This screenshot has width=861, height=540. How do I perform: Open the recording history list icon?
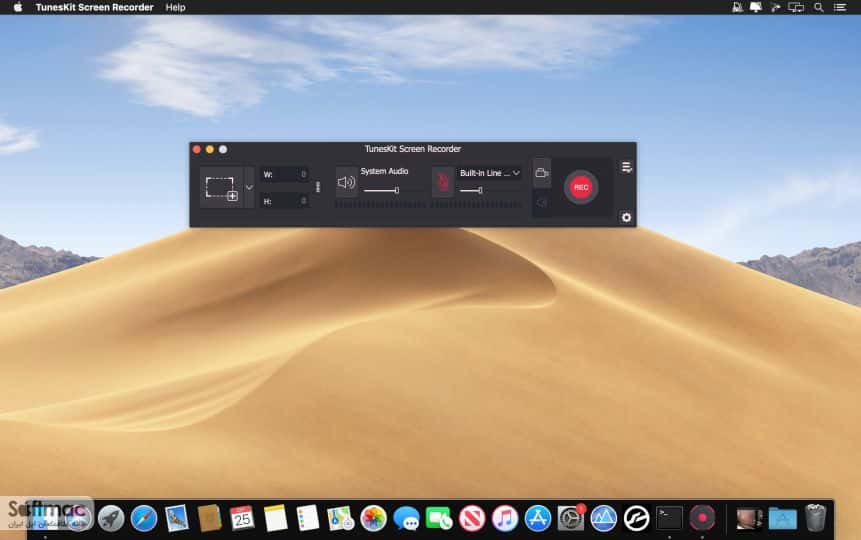coord(626,167)
